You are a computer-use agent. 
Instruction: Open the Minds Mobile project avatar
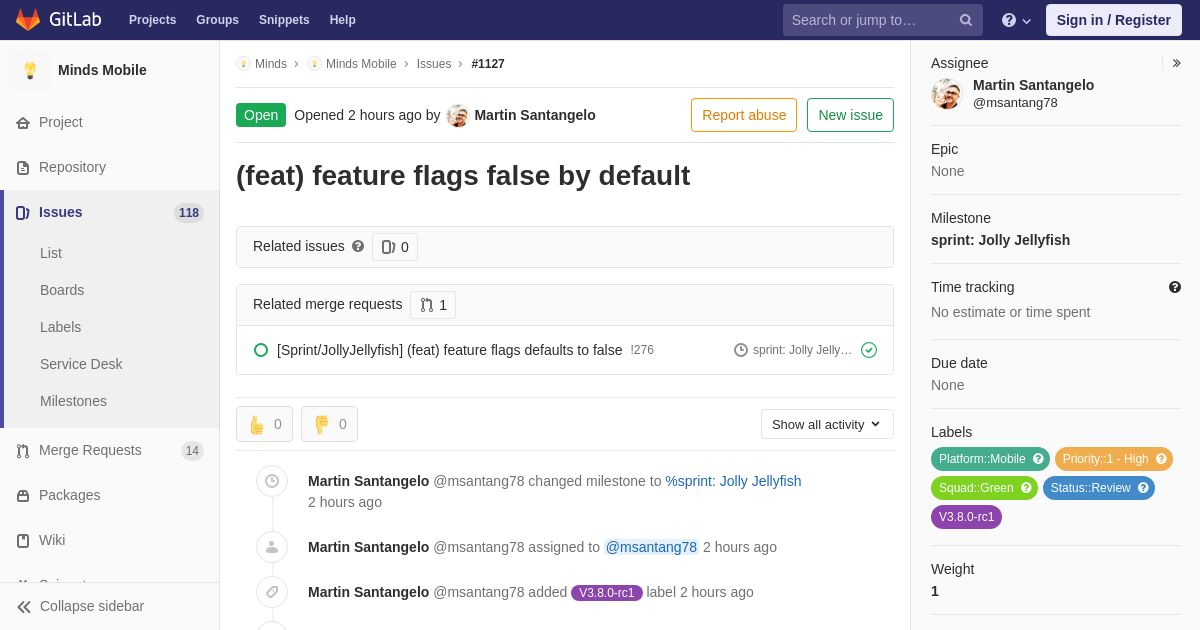(x=30, y=70)
